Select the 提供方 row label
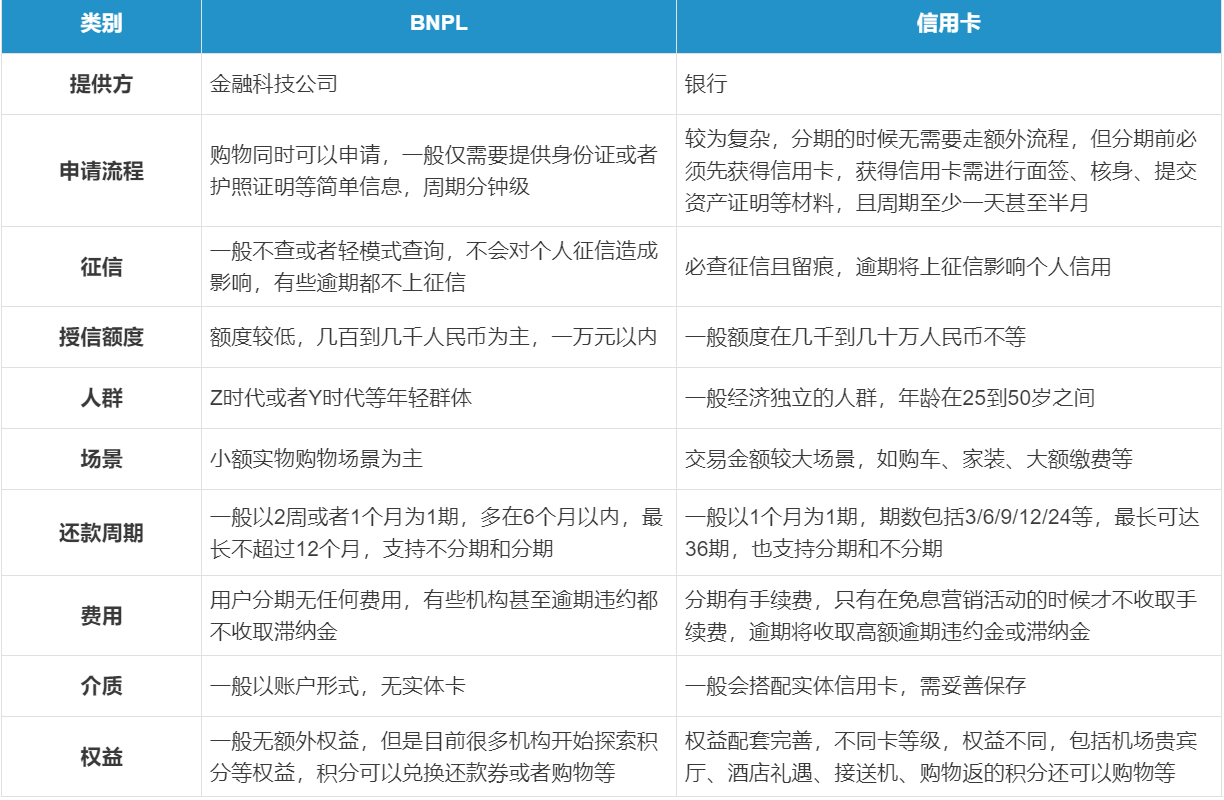This screenshot has height=800, width=1224. pyautogui.click(x=100, y=84)
